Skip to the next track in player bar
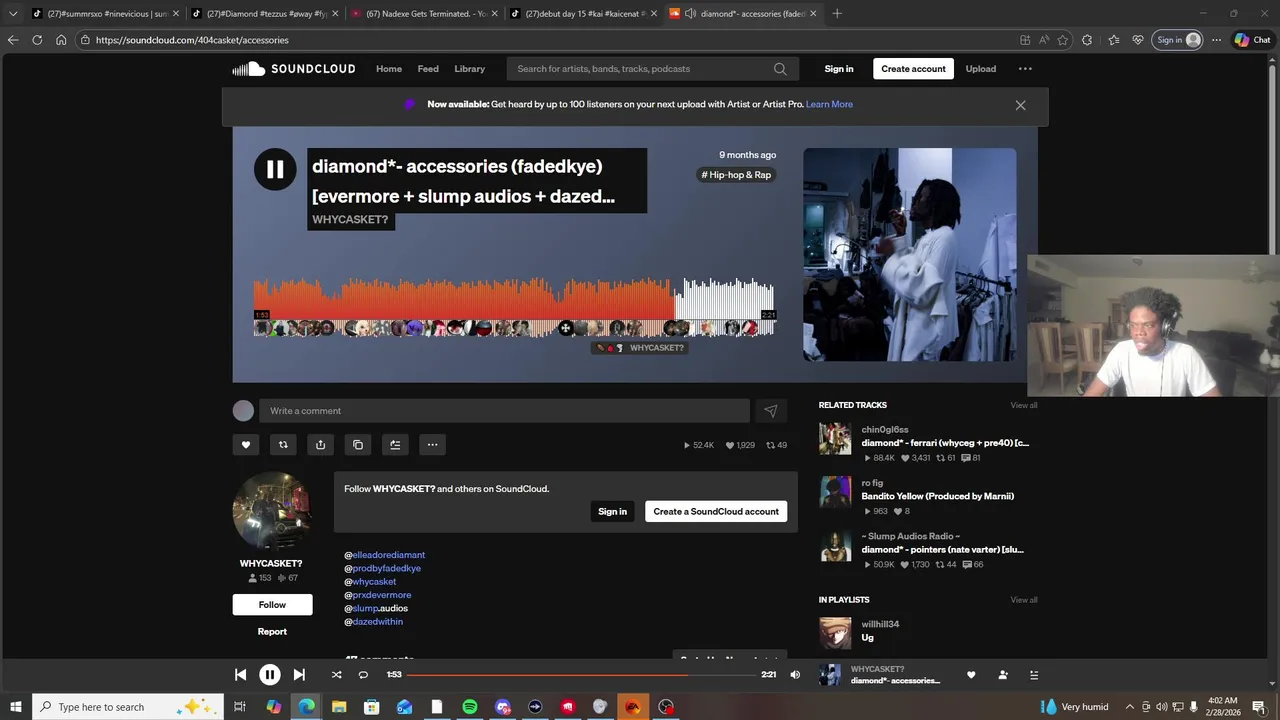The height and width of the screenshot is (720, 1280). (x=299, y=675)
